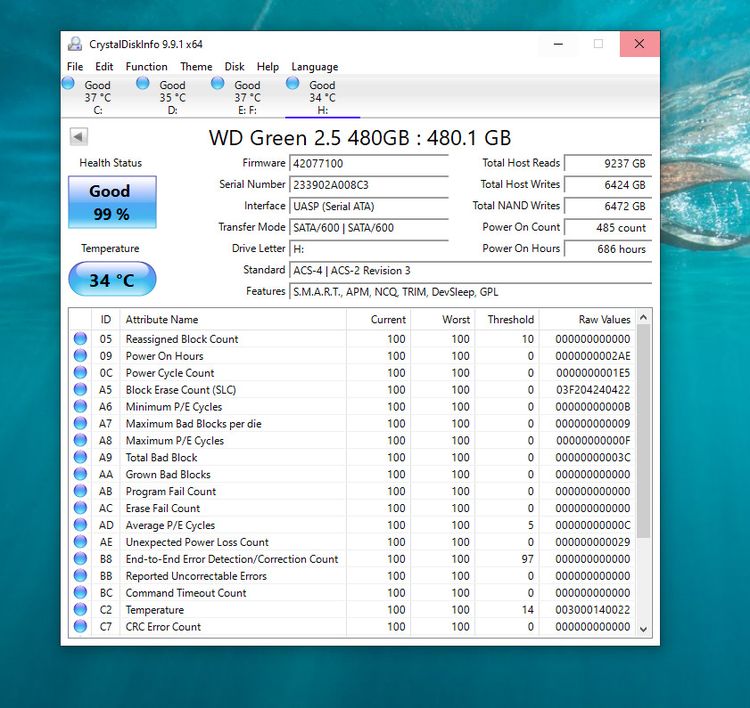The height and width of the screenshot is (708, 750).
Task: Click the Power On Count value 485 count
Action: pos(607,227)
